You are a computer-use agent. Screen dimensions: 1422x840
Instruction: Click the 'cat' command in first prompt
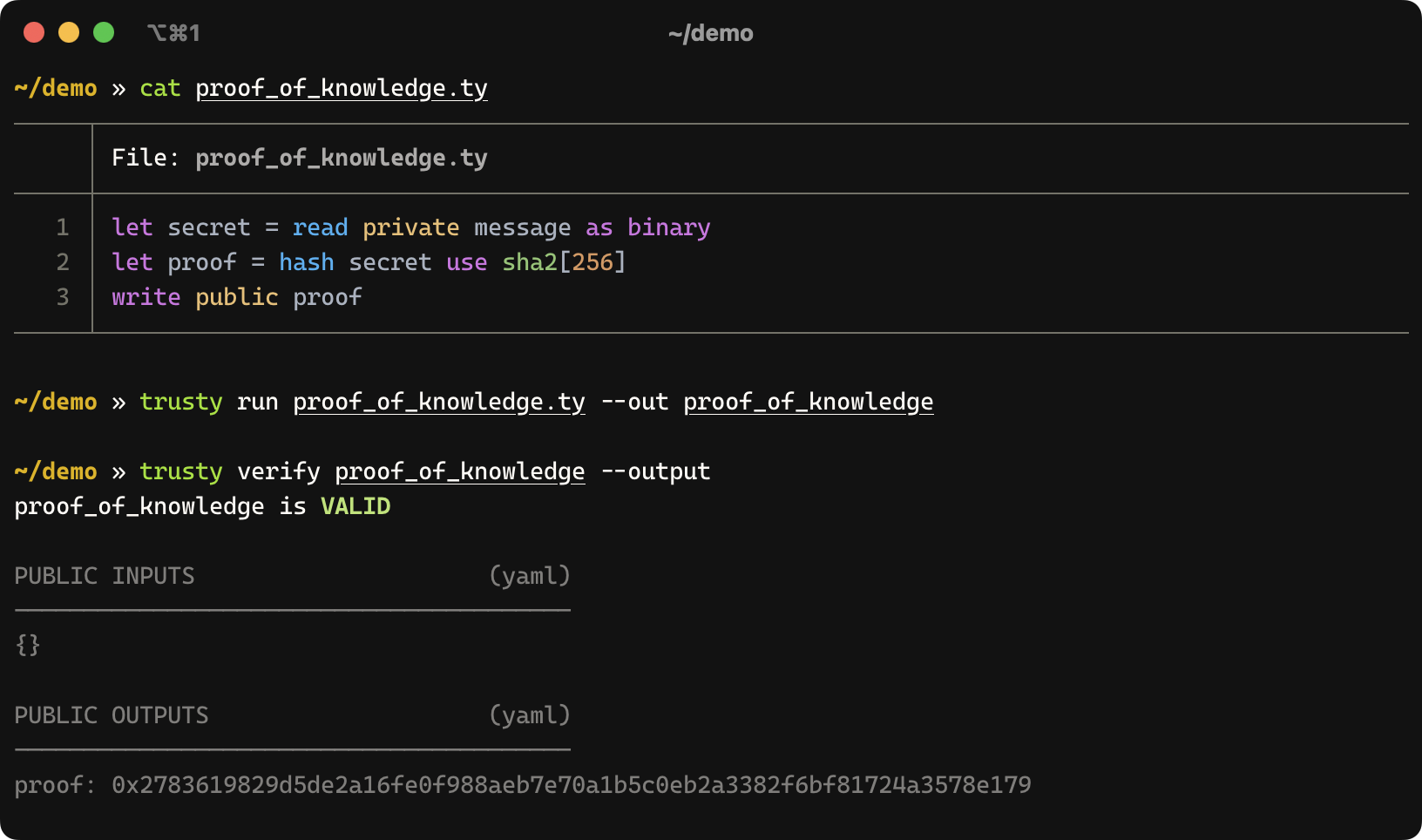coord(160,88)
